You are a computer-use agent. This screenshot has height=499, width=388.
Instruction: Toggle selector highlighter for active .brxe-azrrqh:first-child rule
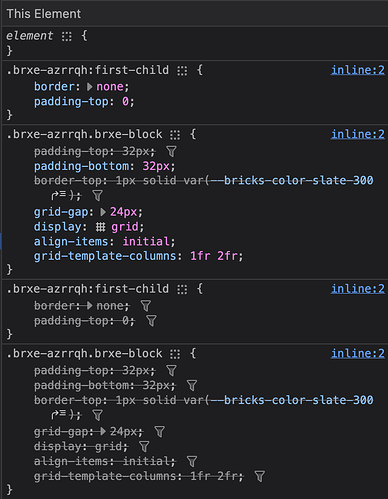pyautogui.click(x=182, y=71)
